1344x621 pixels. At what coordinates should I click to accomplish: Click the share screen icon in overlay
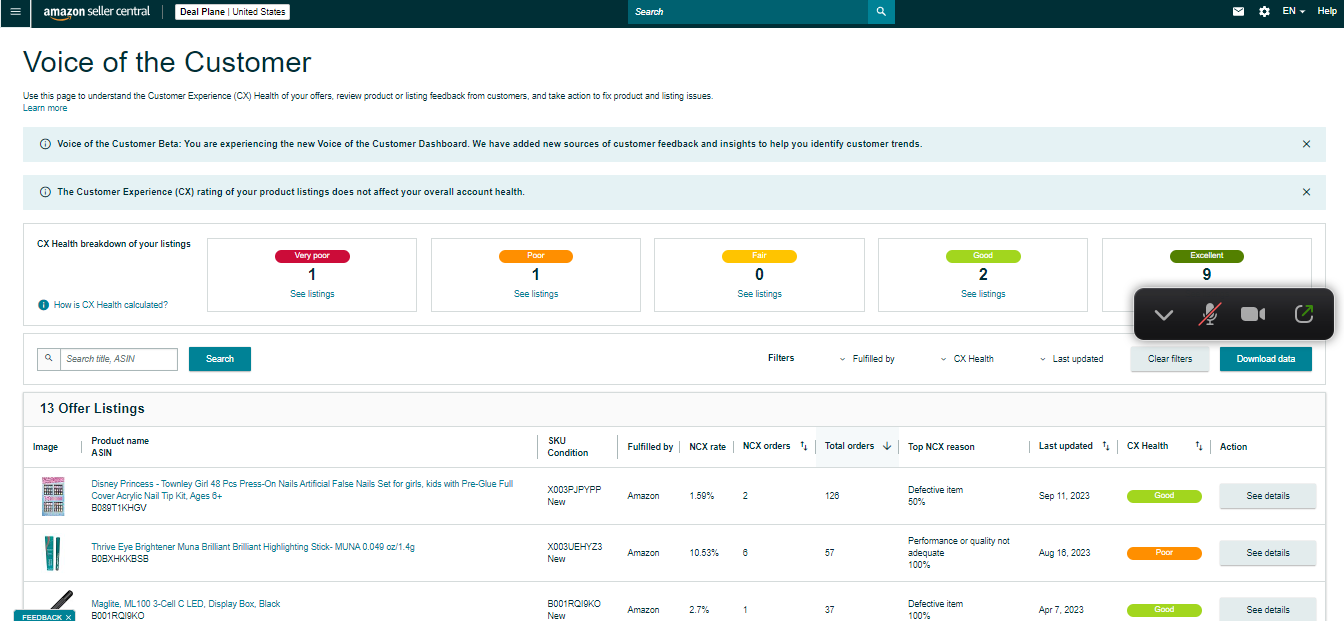click(1303, 314)
